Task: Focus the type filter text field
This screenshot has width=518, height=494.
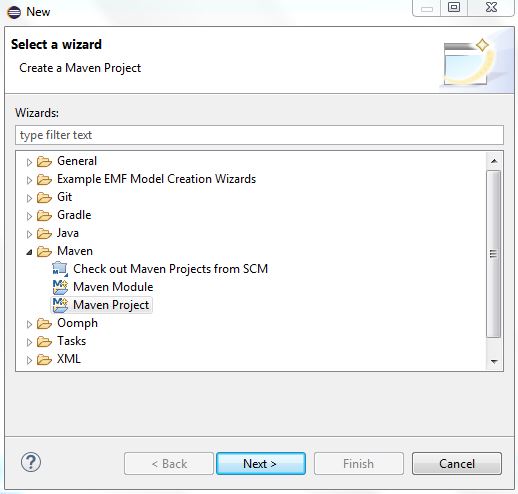Action: click(x=259, y=135)
